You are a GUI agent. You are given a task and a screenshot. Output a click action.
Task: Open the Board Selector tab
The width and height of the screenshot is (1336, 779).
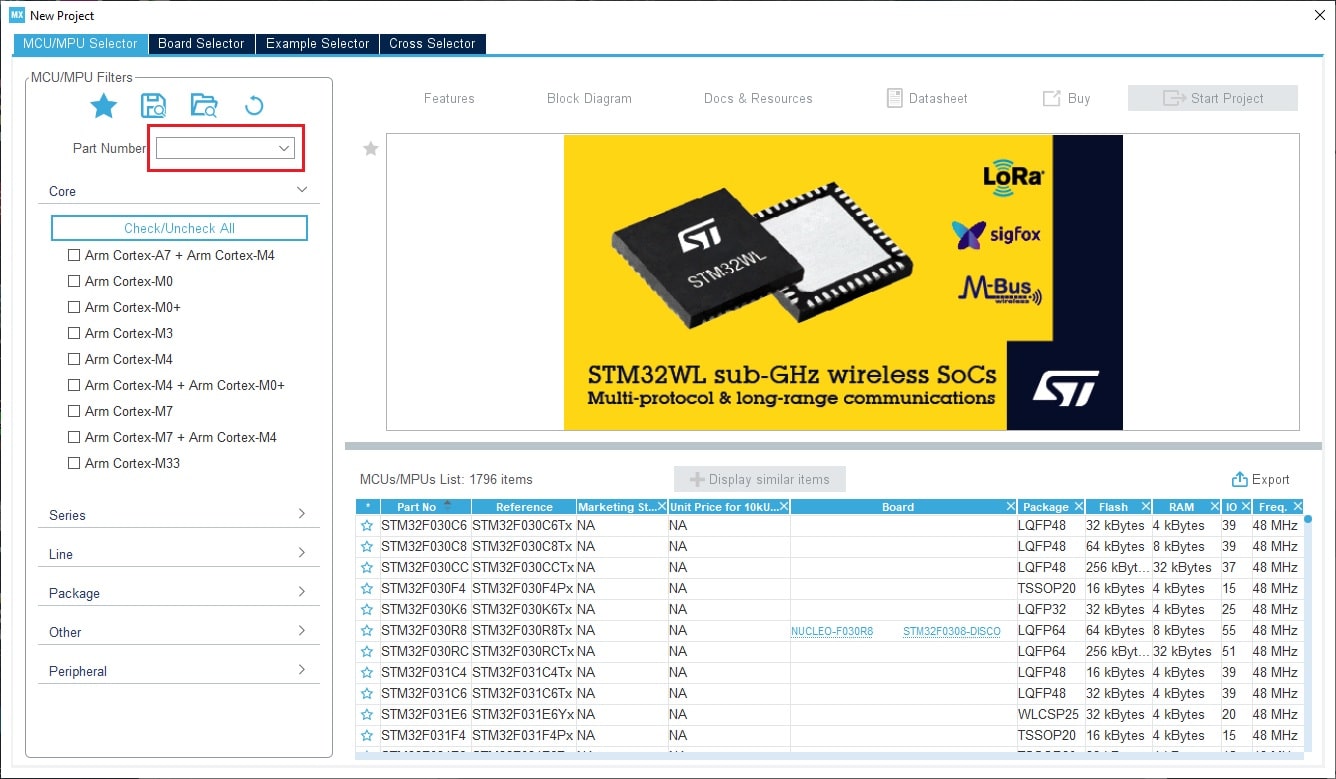[x=201, y=43]
